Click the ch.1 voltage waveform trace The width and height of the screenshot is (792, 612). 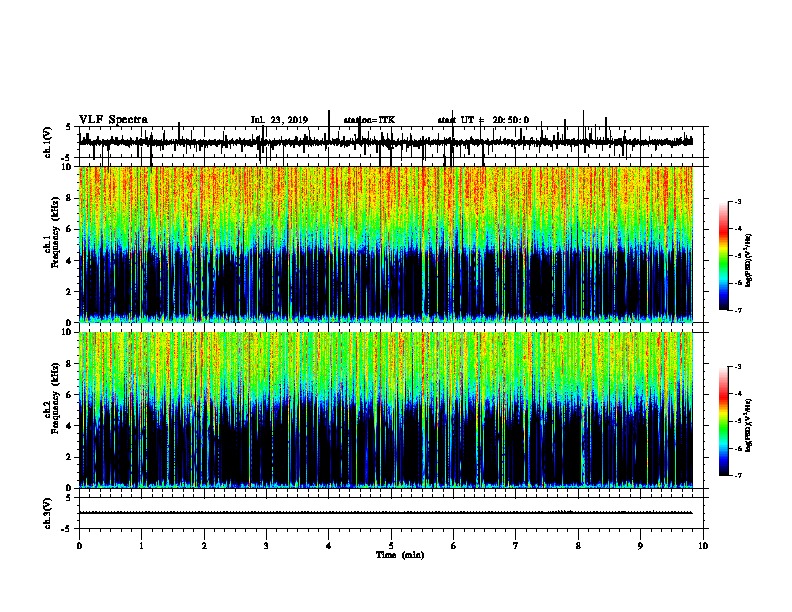(386, 142)
